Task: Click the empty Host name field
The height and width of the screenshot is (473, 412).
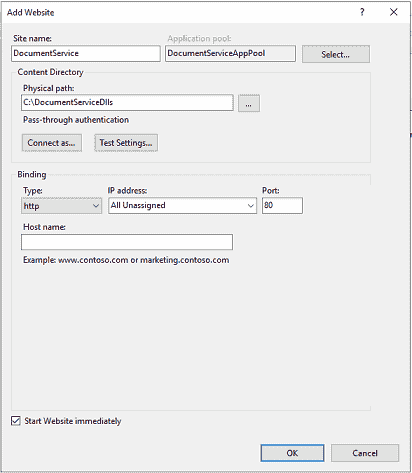Action: point(127,242)
